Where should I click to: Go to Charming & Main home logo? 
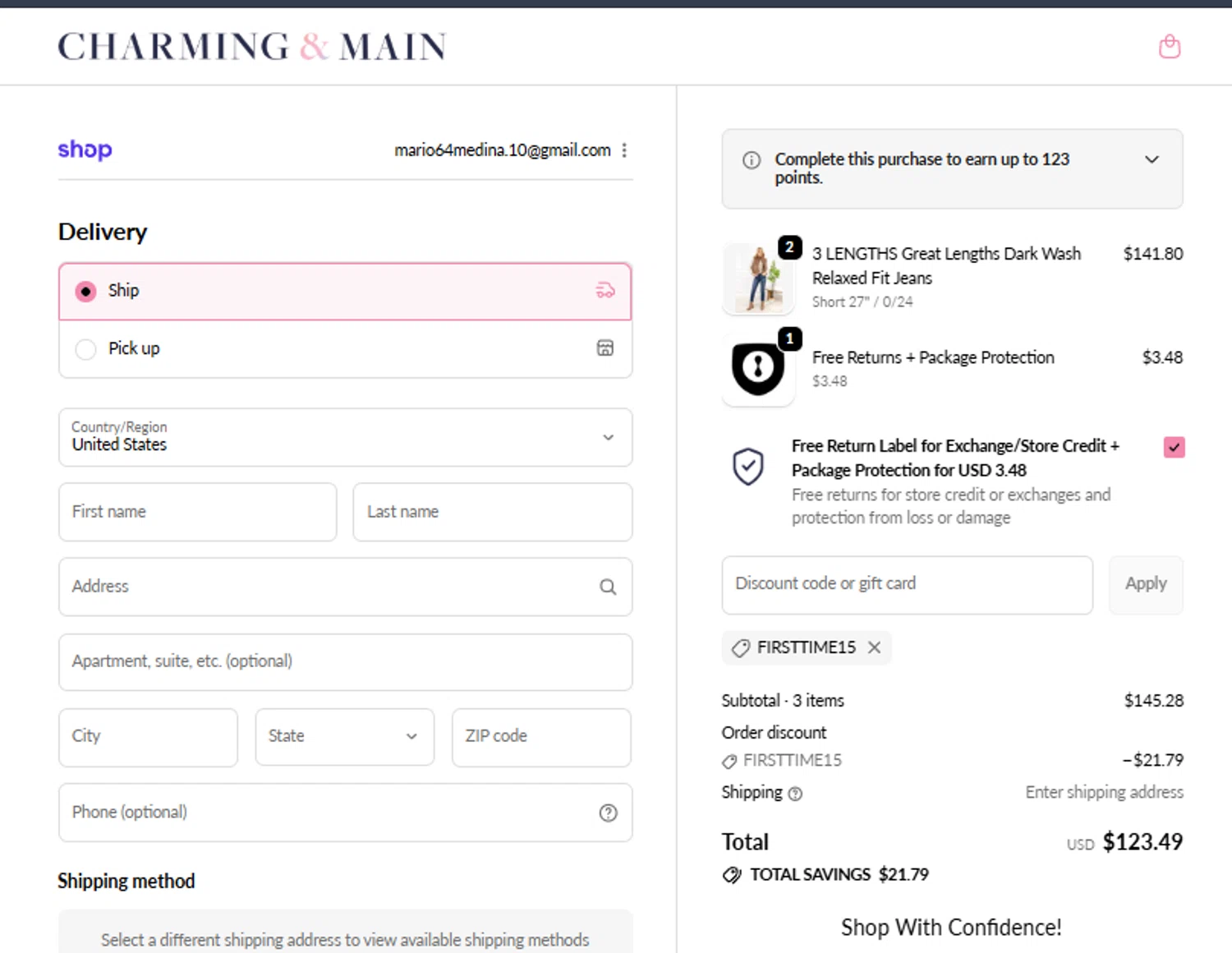tap(252, 46)
